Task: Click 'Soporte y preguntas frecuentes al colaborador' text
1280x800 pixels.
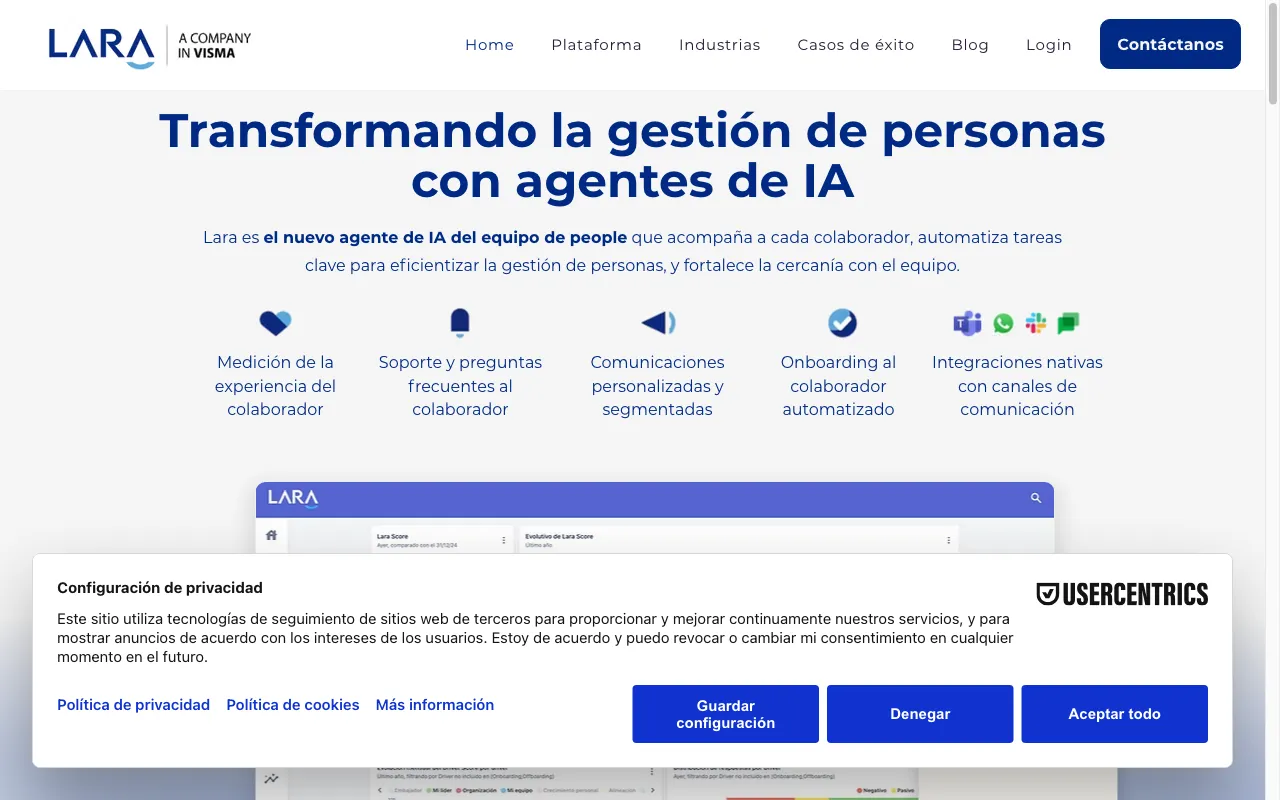Action: coord(460,386)
